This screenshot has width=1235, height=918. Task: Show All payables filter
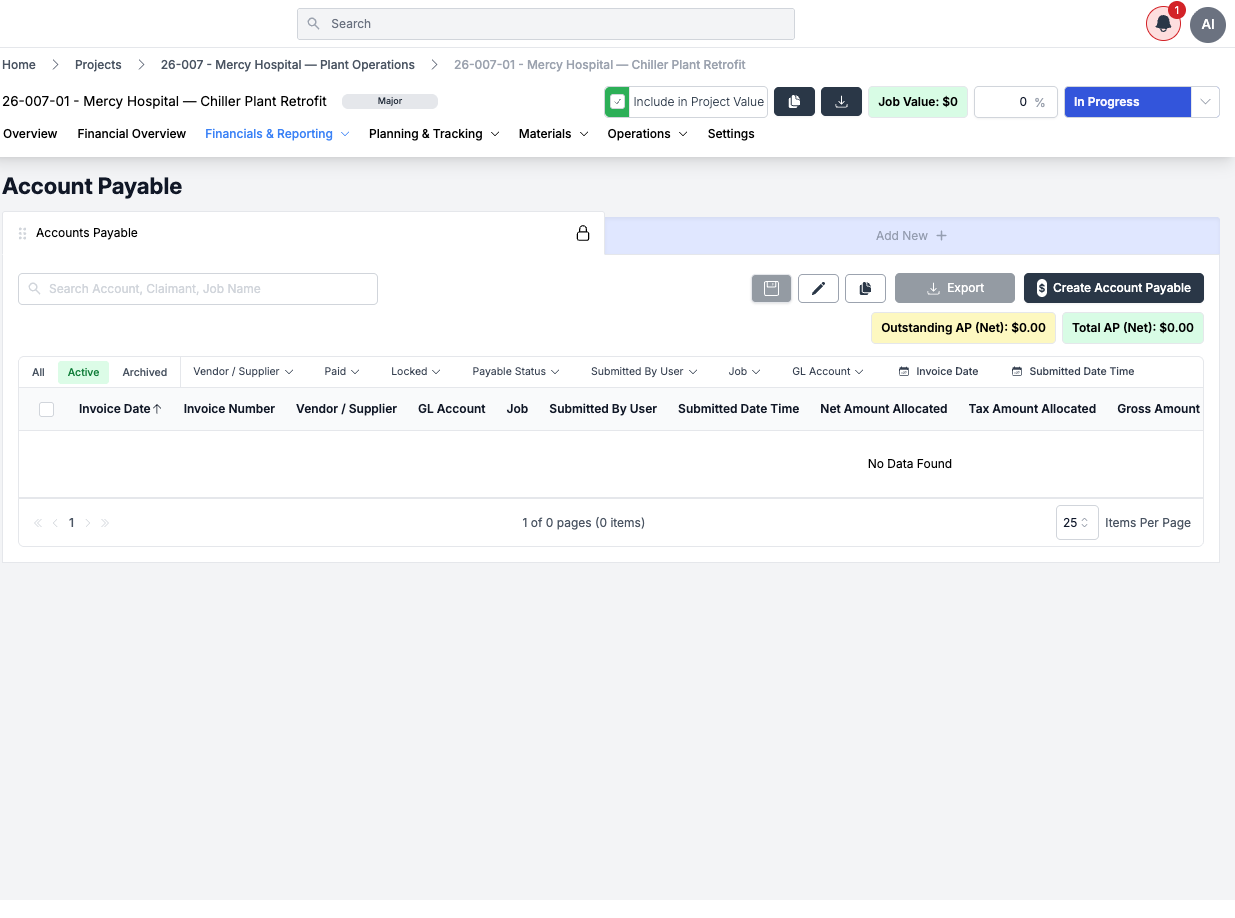(x=38, y=372)
